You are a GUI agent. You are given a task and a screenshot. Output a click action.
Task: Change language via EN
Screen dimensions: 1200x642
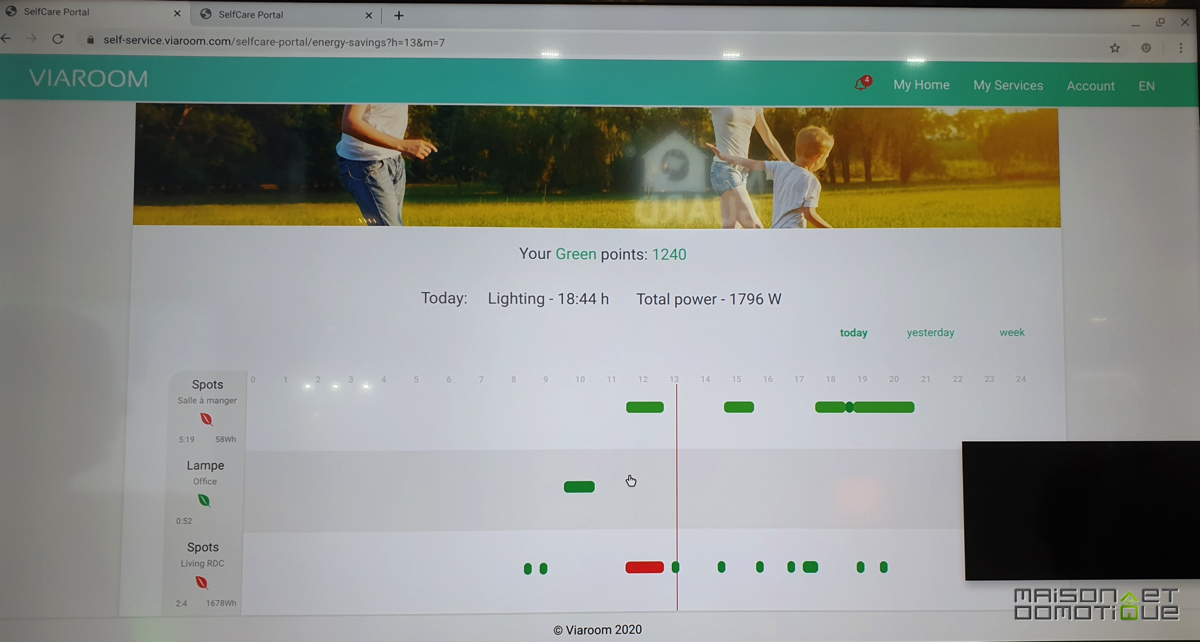click(x=1146, y=86)
